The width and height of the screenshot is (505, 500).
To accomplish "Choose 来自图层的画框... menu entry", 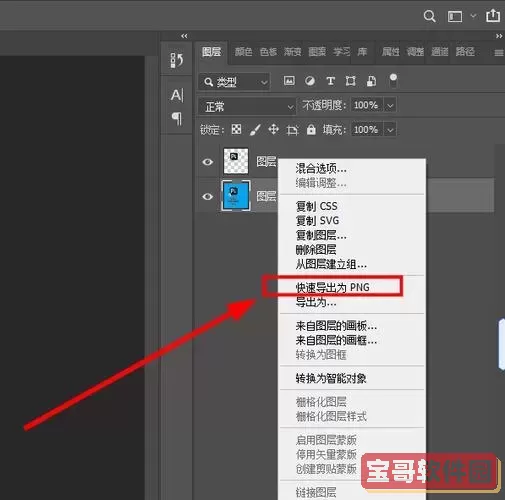I will (x=336, y=340).
